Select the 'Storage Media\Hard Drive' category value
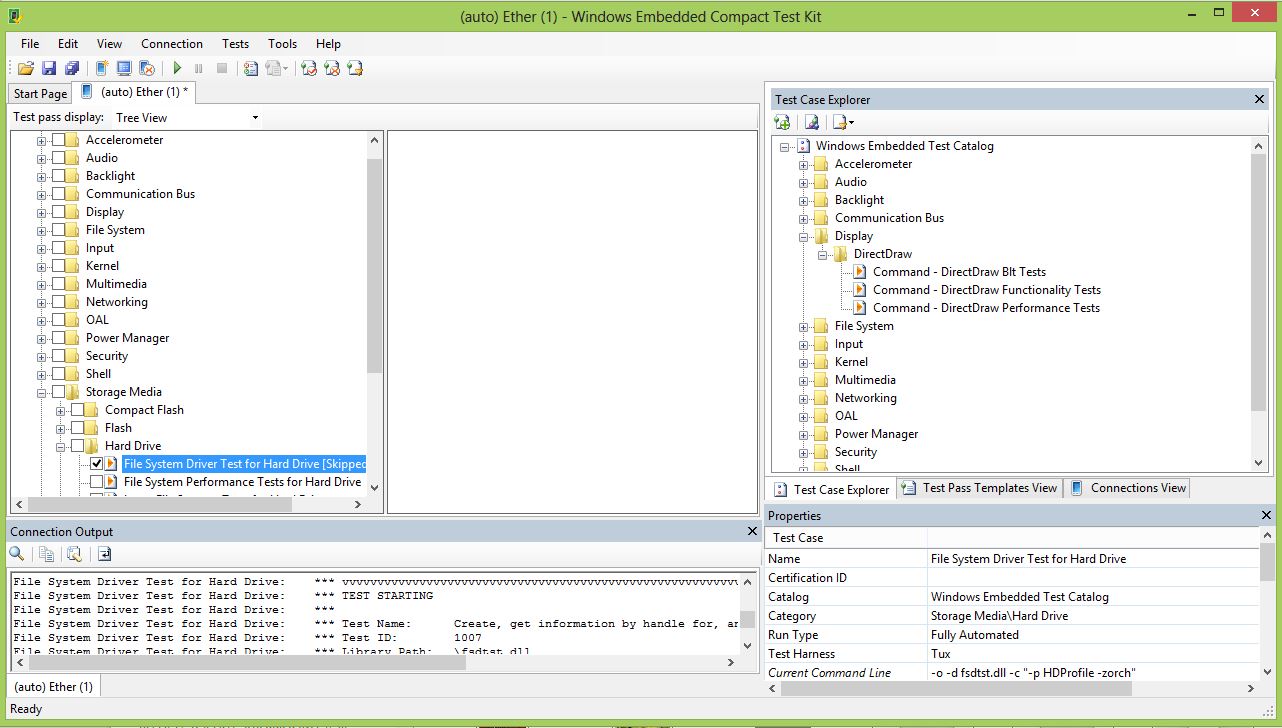The height and width of the screenshot is (728, 1282). [x=1093, y=616]
